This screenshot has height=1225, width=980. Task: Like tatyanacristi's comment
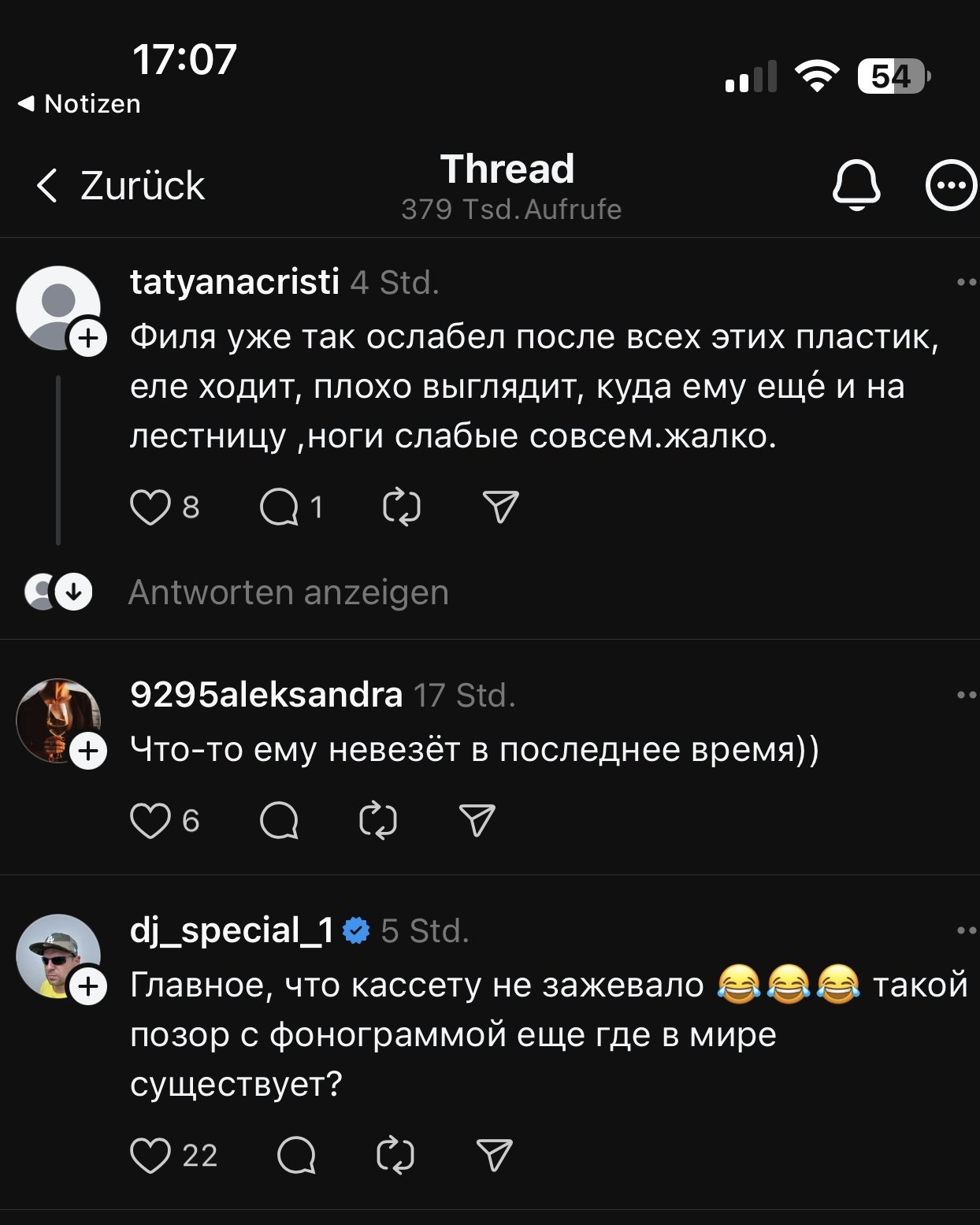point(150,507)
